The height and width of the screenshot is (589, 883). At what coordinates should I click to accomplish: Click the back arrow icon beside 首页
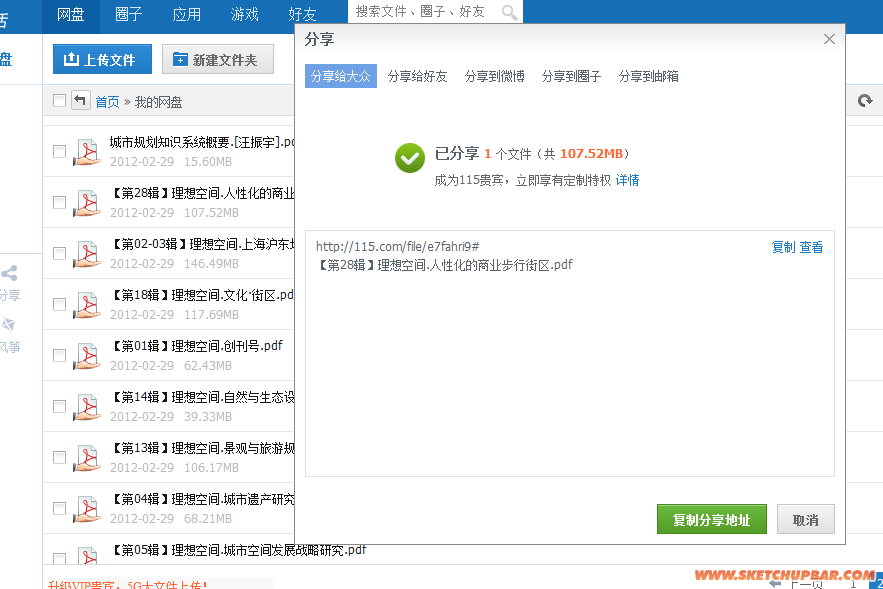click(81, 101)
